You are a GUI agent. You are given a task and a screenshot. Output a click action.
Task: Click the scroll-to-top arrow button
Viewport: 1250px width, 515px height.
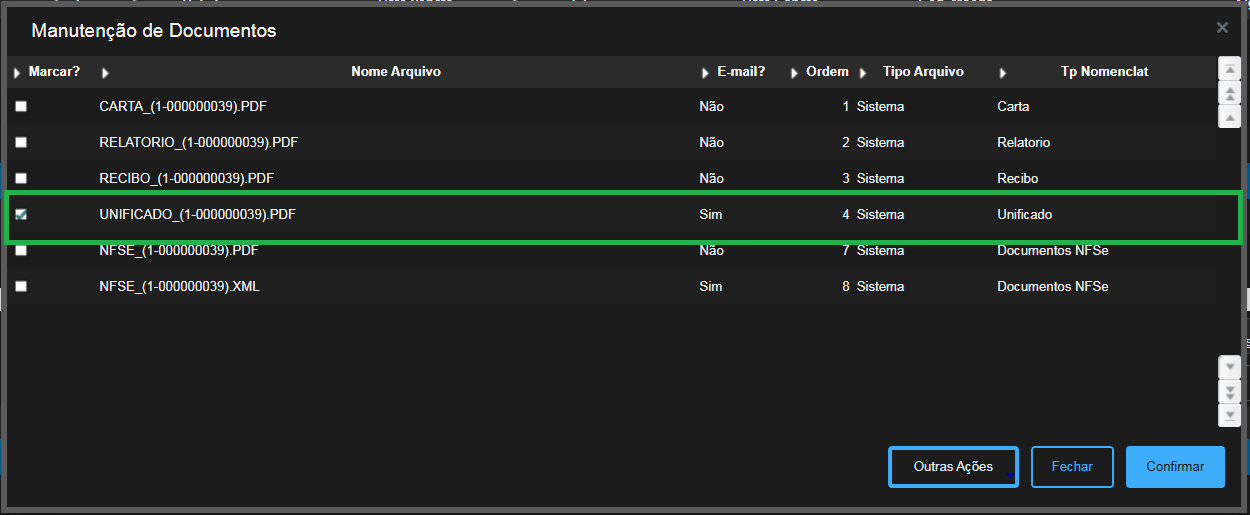click(x=1229, y=69)
